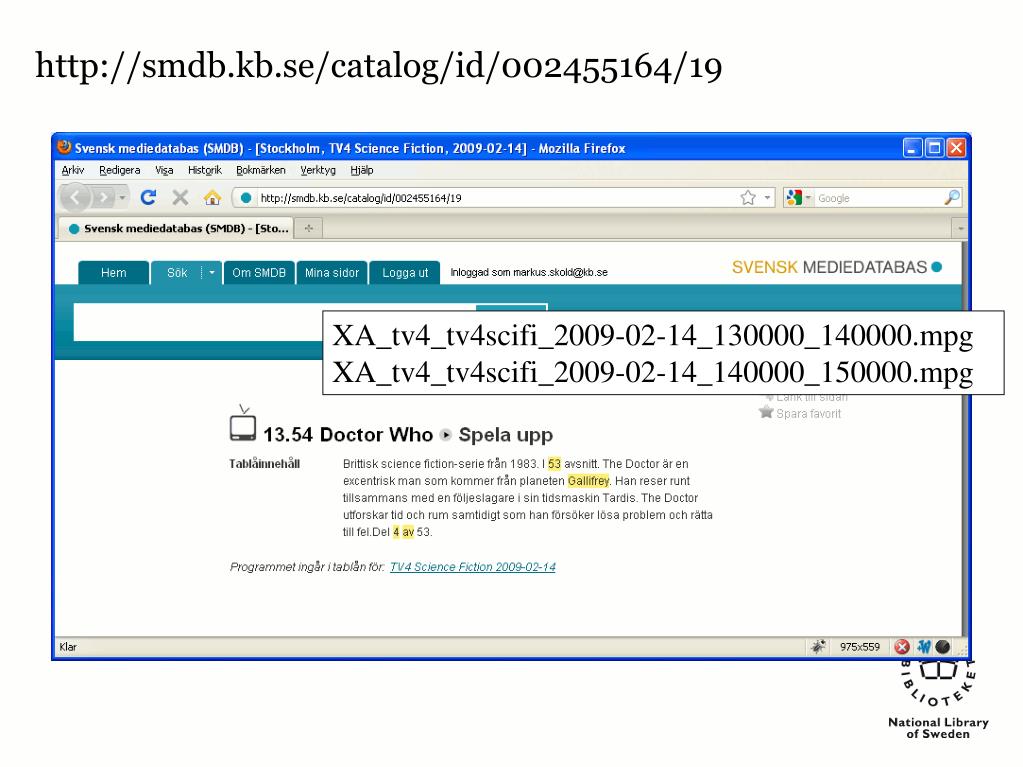Click the Logga ut tab
The image size is (1023, 767).
[405, 273]
